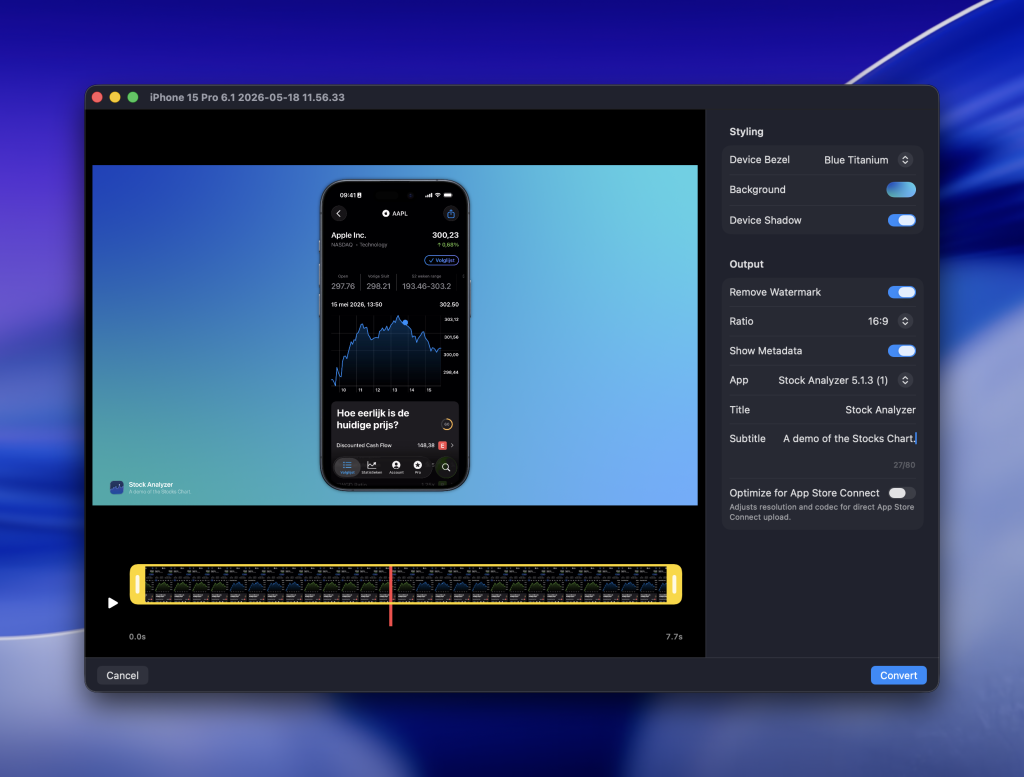Click the 'Apple Inc.' name in phone
Viewport: 1024px width, 777px height.
[x=348, y=235]
